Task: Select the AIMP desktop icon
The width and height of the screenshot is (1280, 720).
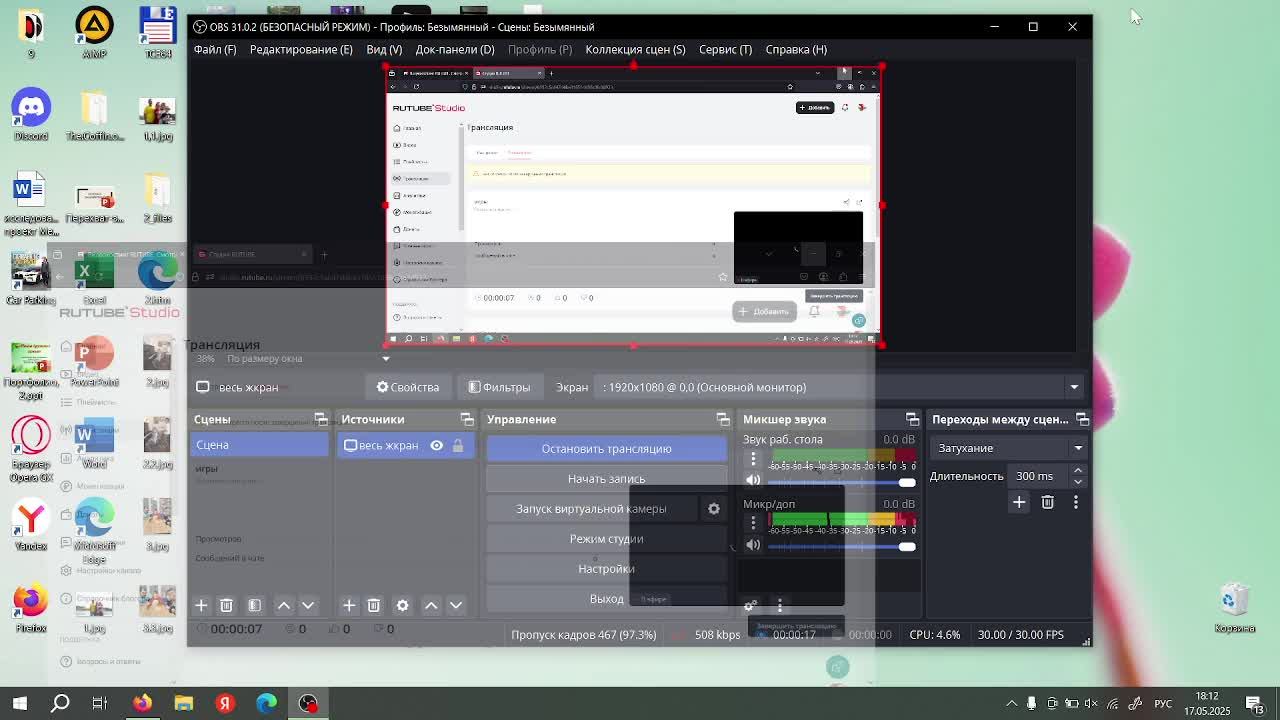Action: click(94, 33)
